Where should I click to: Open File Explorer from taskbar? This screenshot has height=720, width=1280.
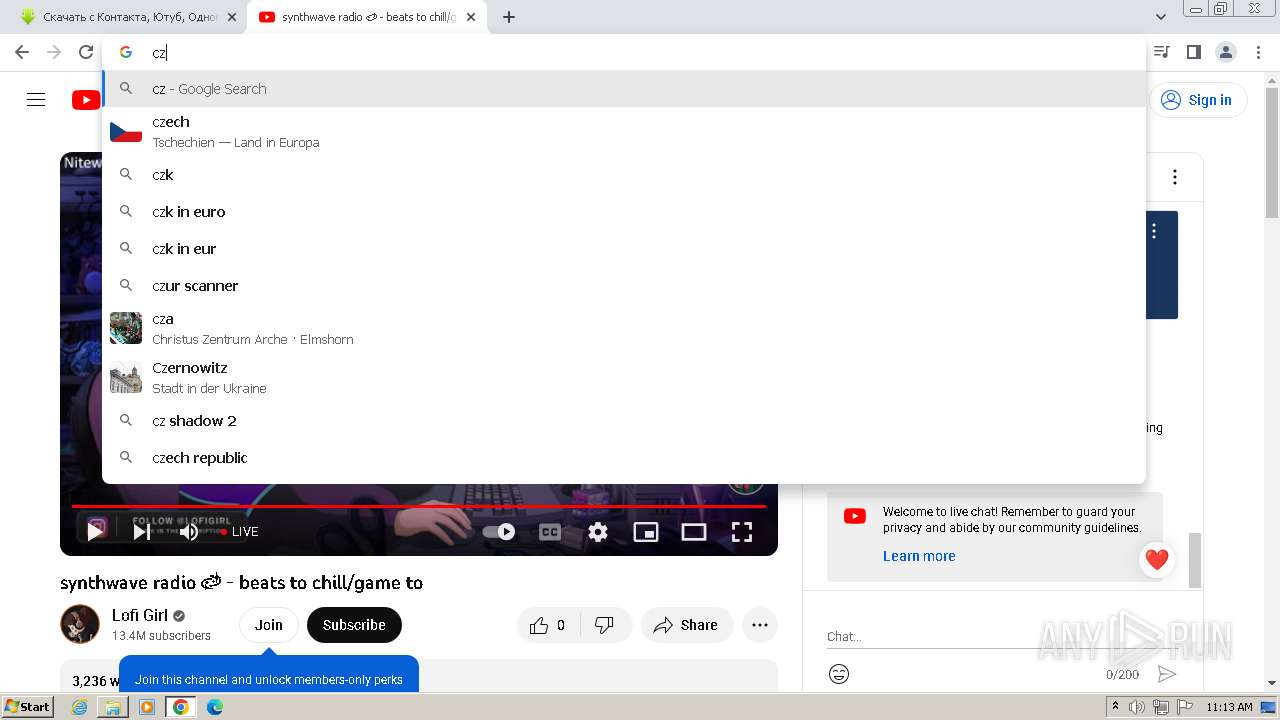click(113, 707)
